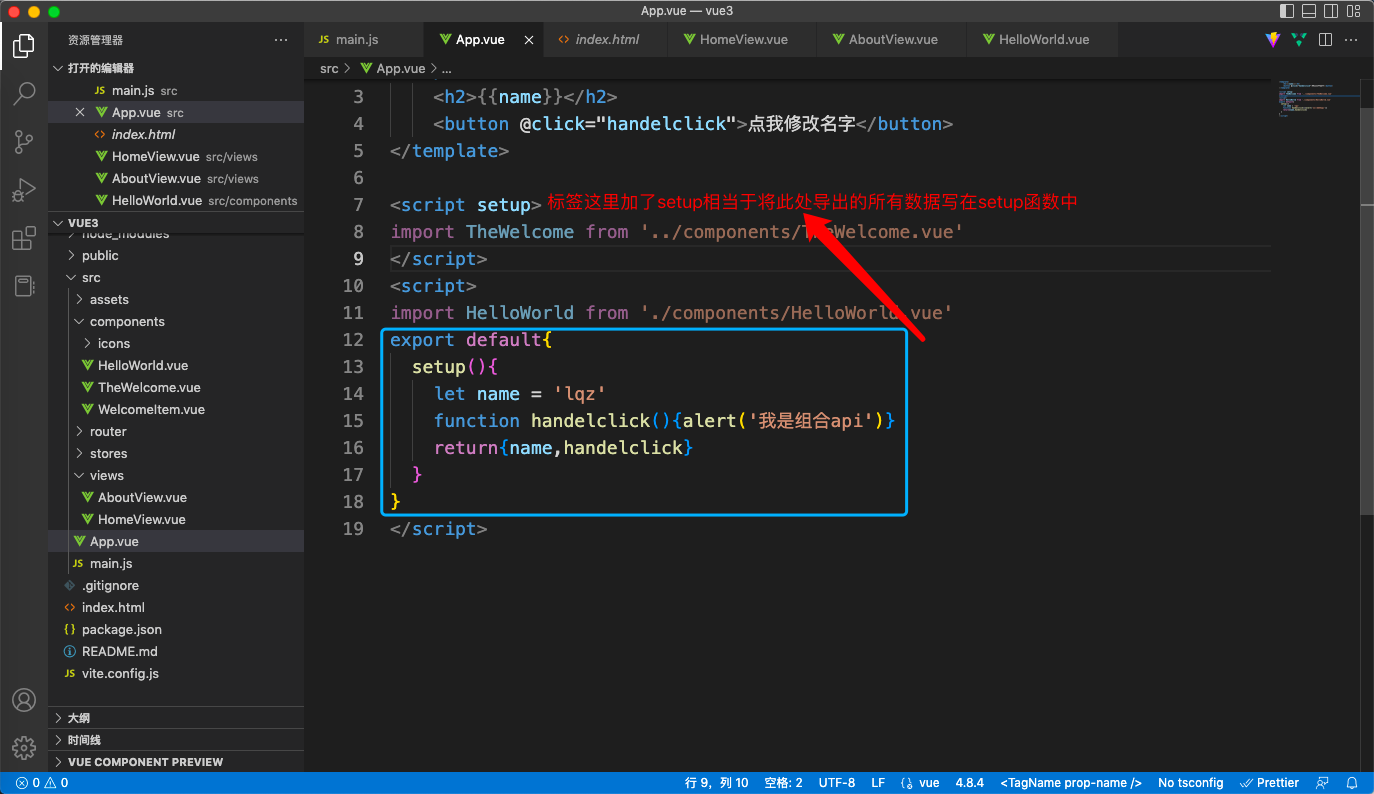Change file encoding from UTF-8
This screenshot has height=794, width=1374.
click(x=837, y=783)
